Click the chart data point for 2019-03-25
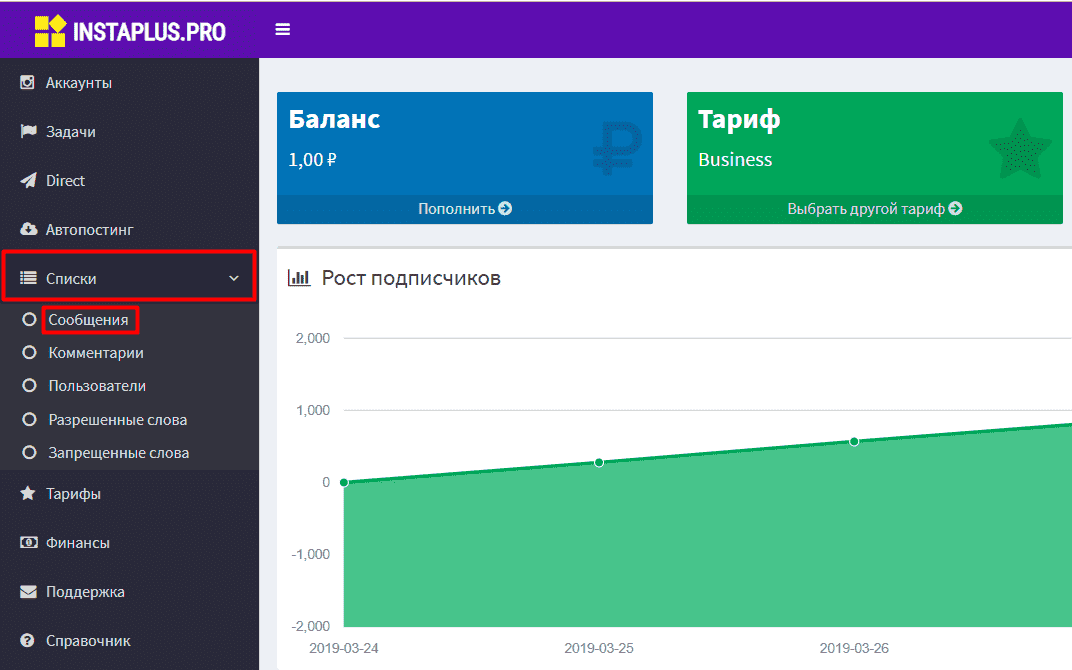The height and width of the screenshot is (670, 1072). point(599,462)
